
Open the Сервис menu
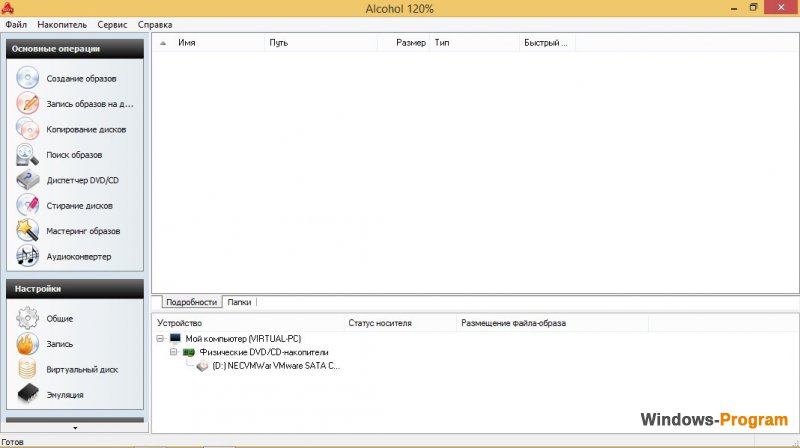coord(112,24)
